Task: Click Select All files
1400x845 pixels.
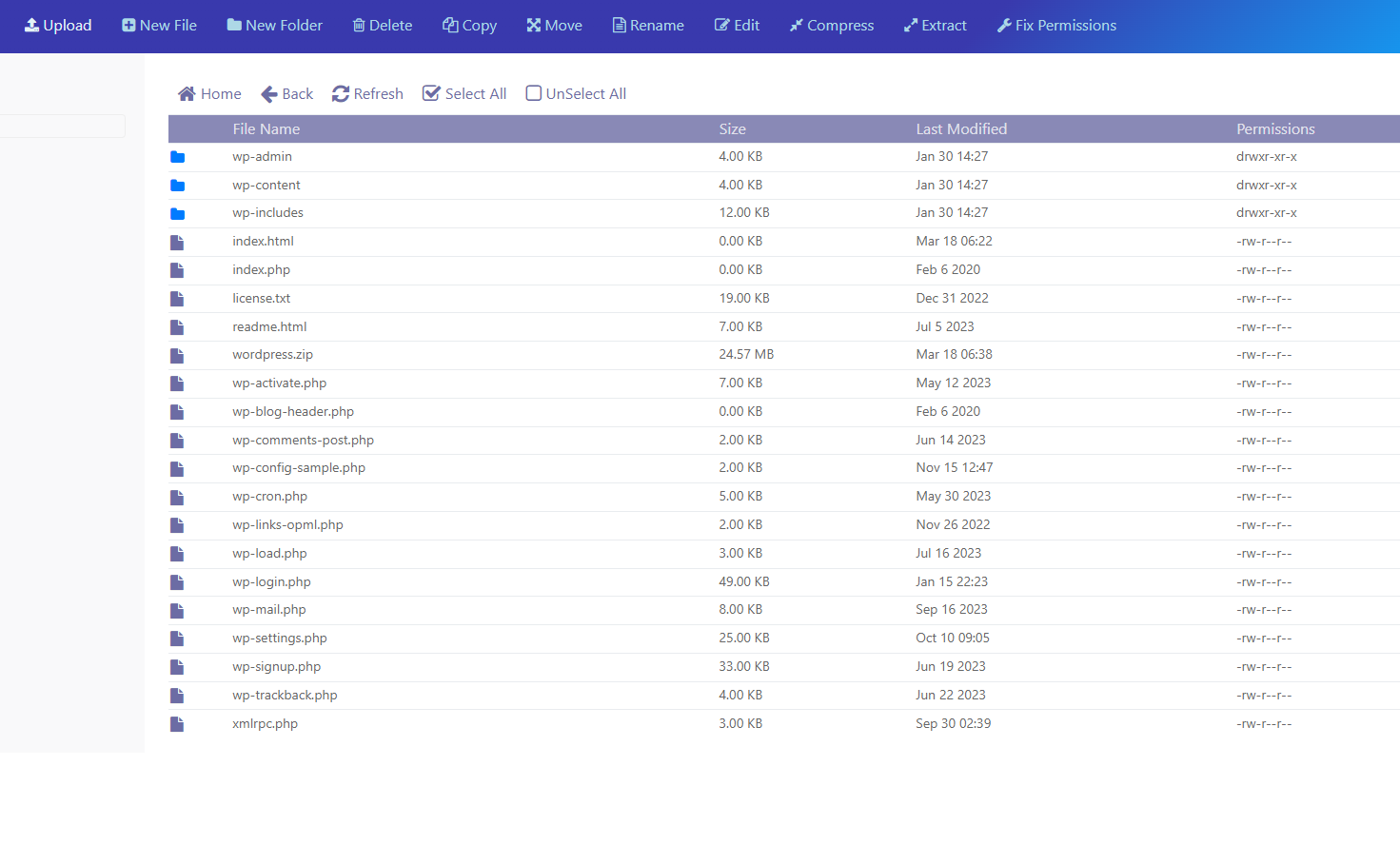Action: pos(464,93)
